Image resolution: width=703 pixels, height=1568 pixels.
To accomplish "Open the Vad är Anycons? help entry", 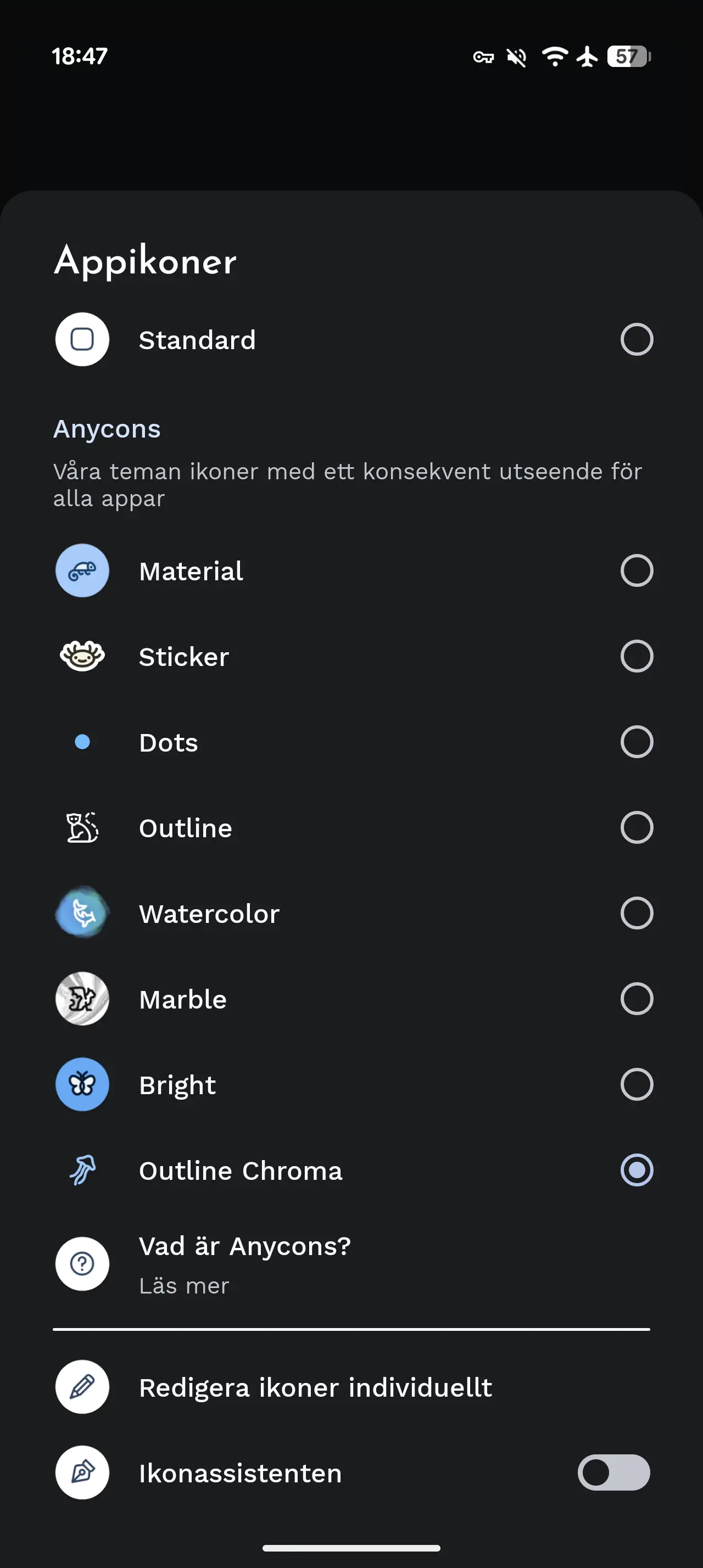I will [x=245, y=1246].
